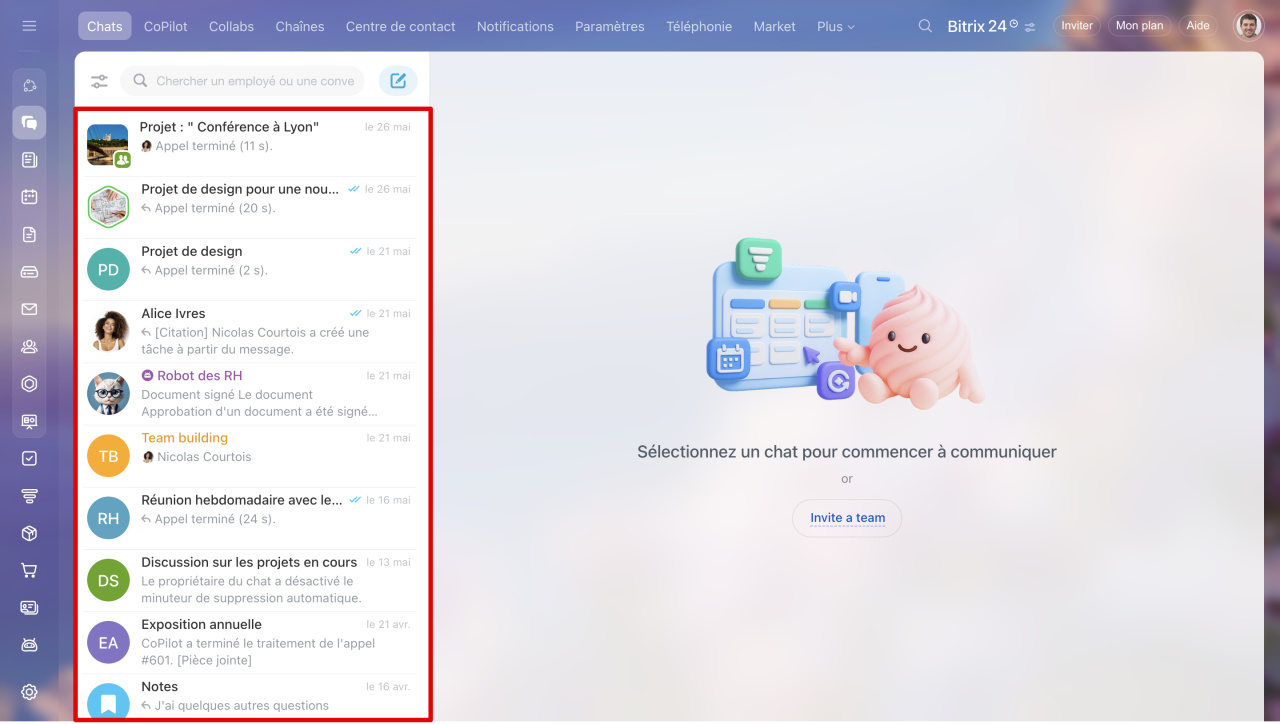Open the presentation board icon in sidebar
This screenshot has width=1280, height=724.
pos(29,422)
